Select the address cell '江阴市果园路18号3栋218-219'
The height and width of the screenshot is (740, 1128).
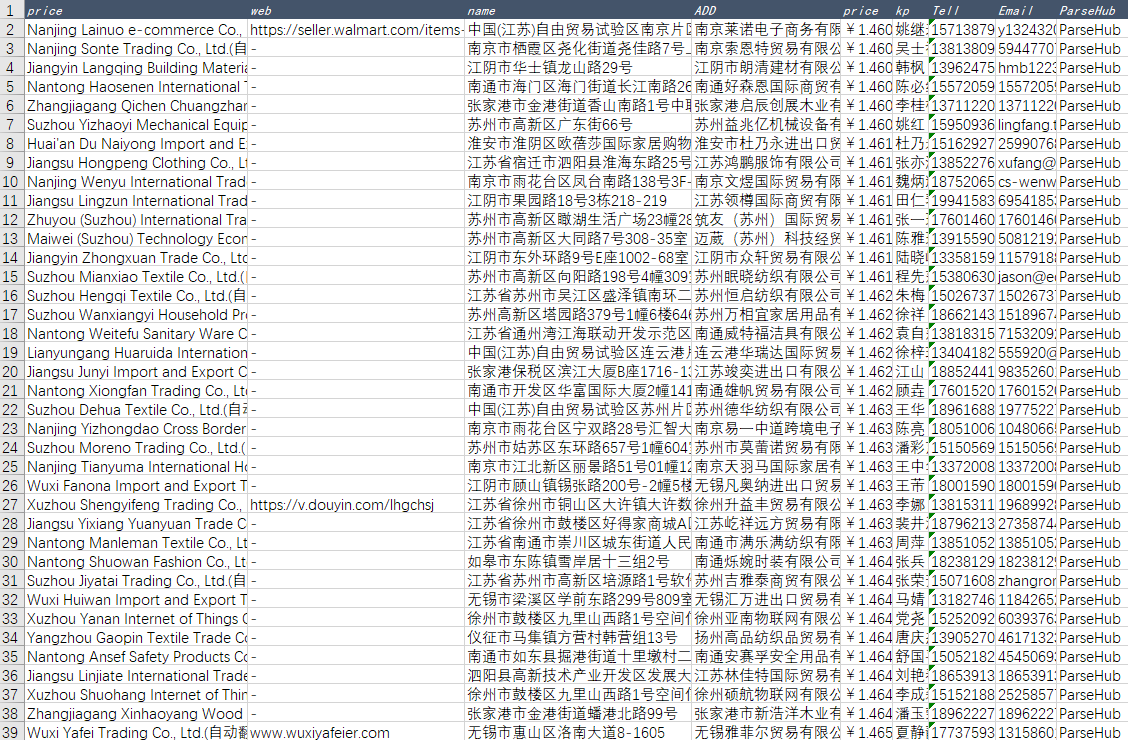(x=578, y=201)
